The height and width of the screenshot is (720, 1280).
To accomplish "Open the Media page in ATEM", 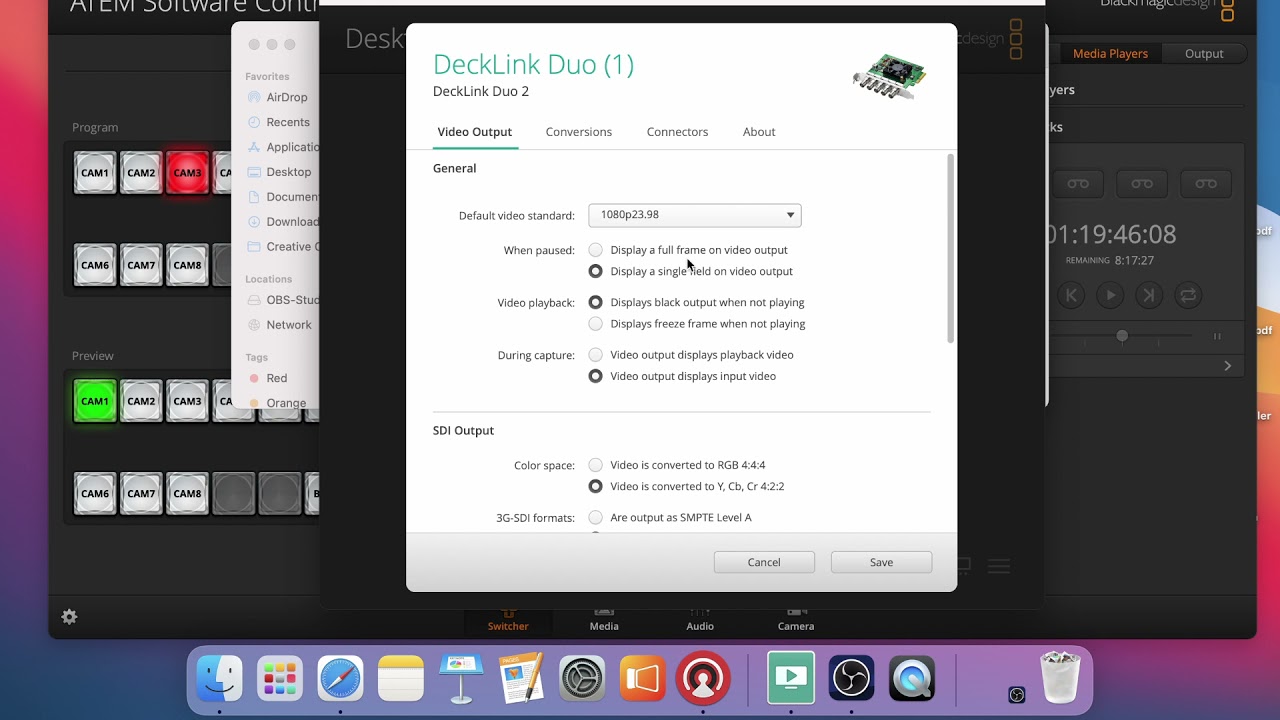I will pos(604,619).
